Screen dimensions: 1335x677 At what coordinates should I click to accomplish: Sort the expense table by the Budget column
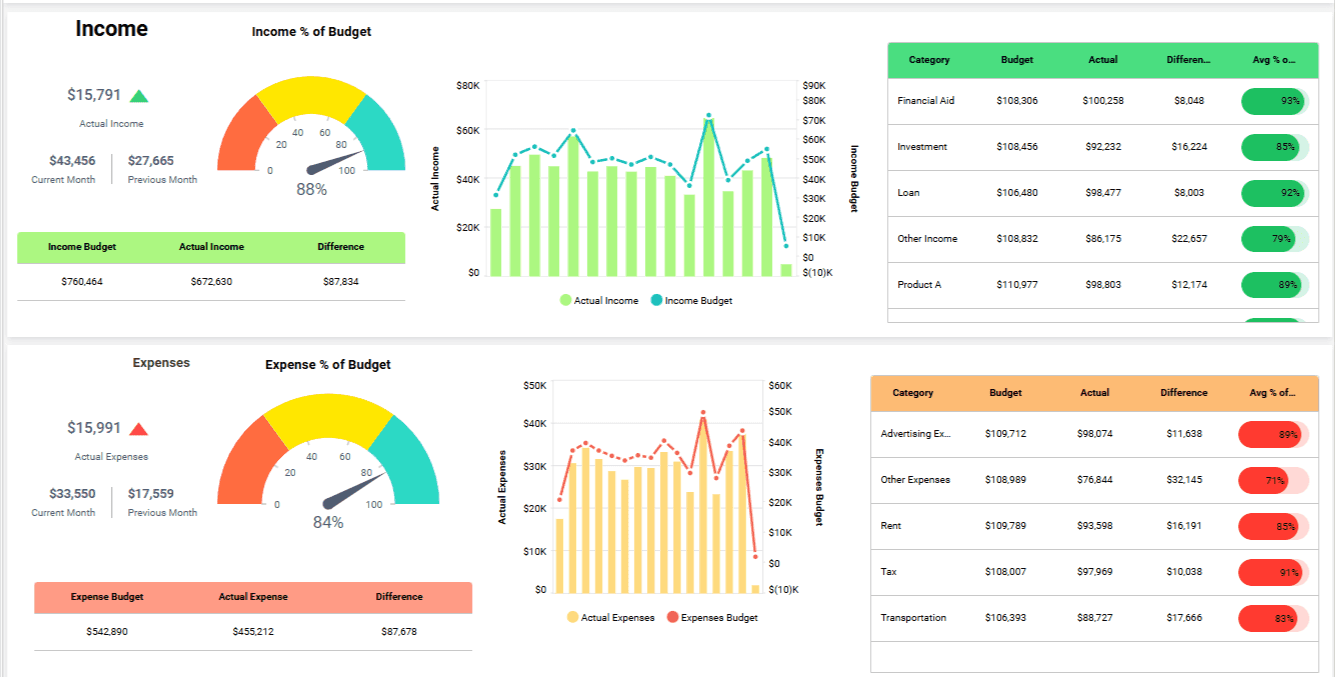click(x=1005, y=393)
